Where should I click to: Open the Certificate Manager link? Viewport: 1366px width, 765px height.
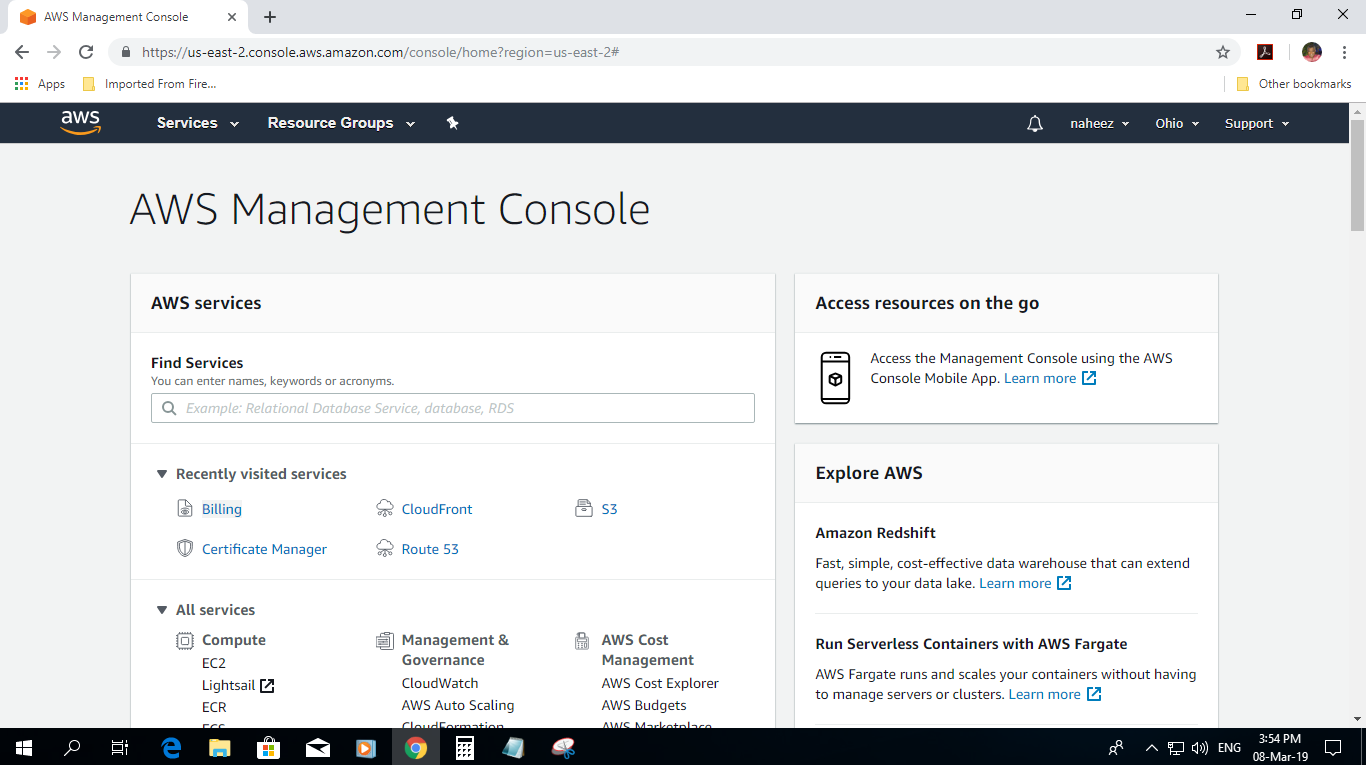264,549
